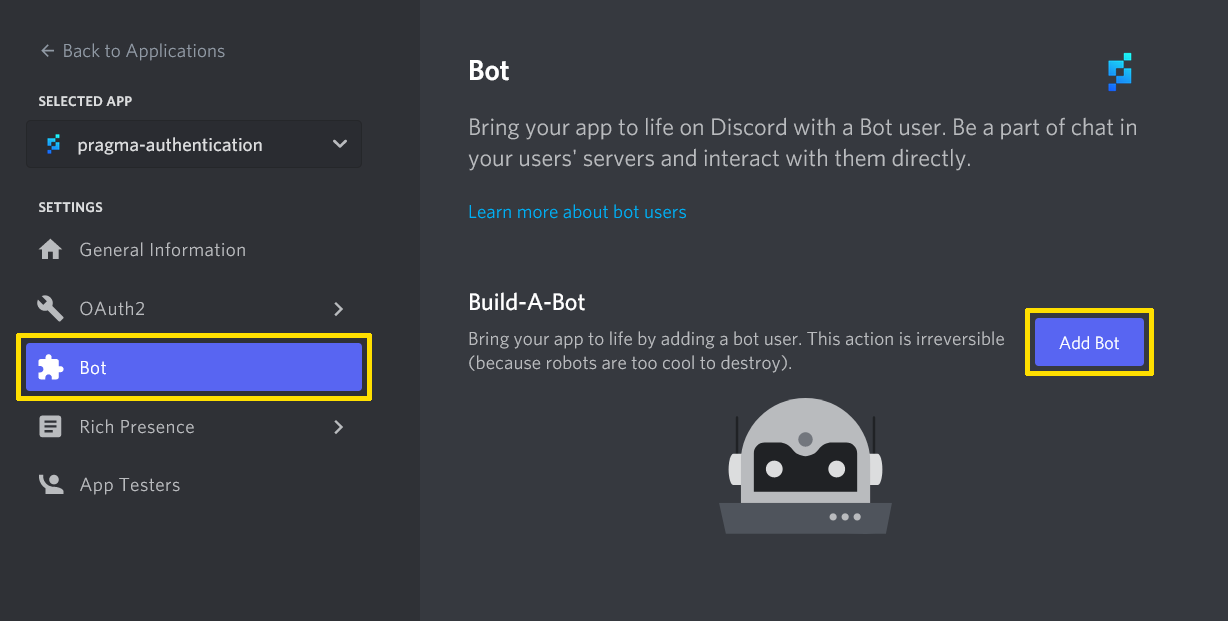Click the pragma-authentication app icon in selector
The width and height of the screenshot is (1228, 621).
54,145
